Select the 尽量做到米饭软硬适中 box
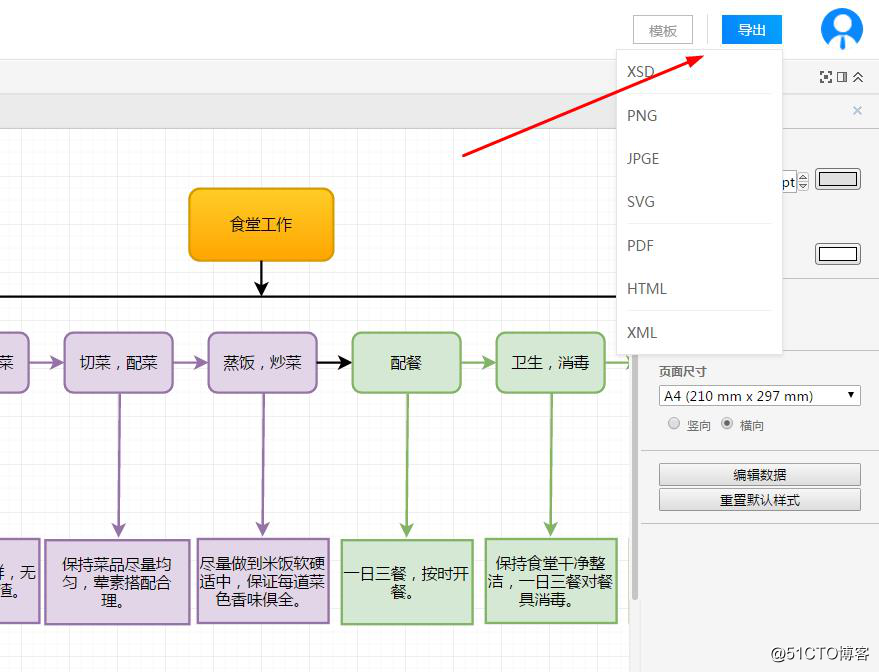 263,581
